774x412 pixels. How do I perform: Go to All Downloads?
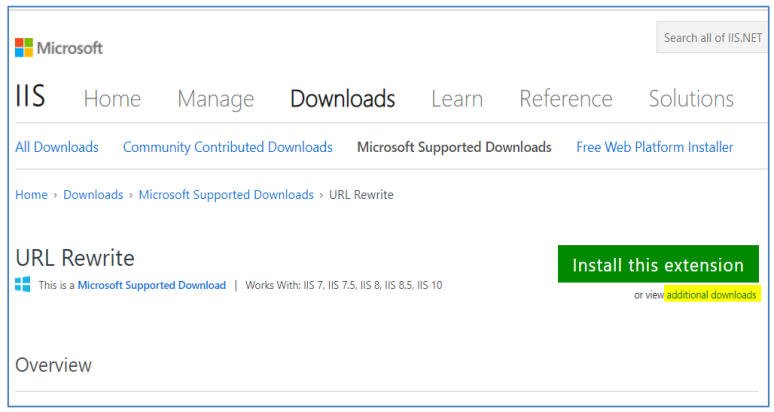[x=57, y=147]
